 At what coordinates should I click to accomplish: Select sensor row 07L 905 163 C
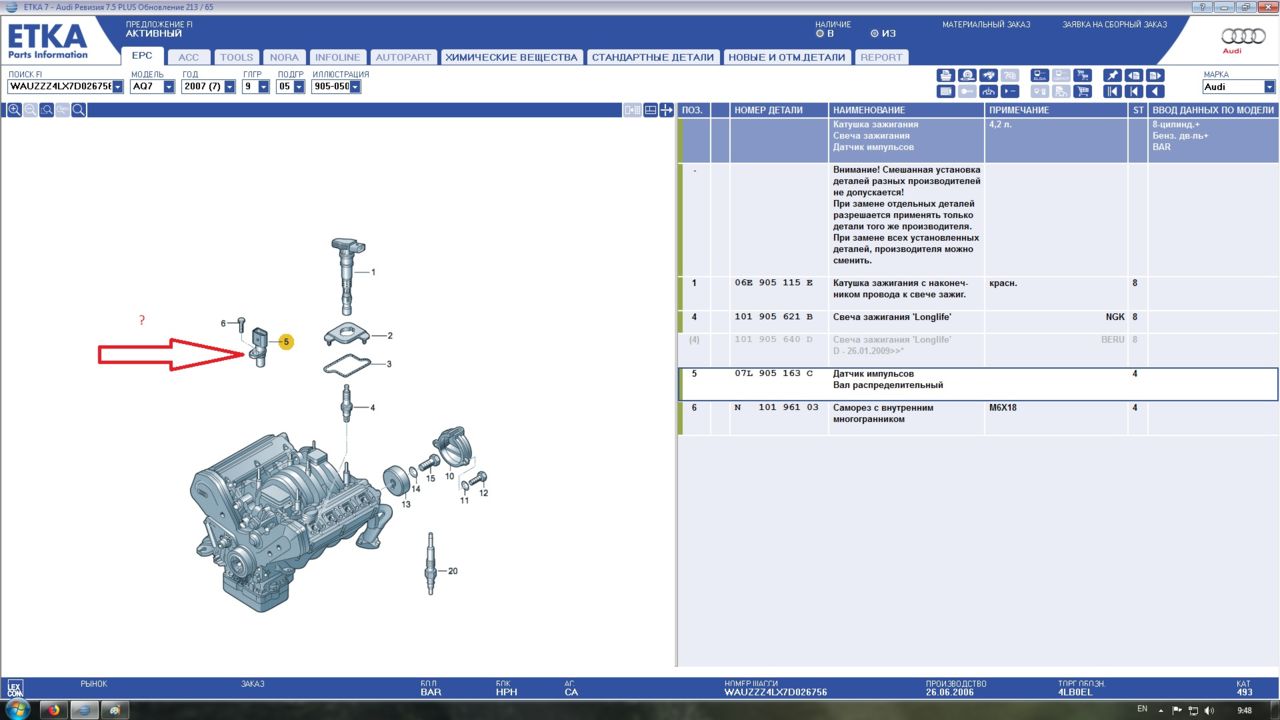point(978,383)
